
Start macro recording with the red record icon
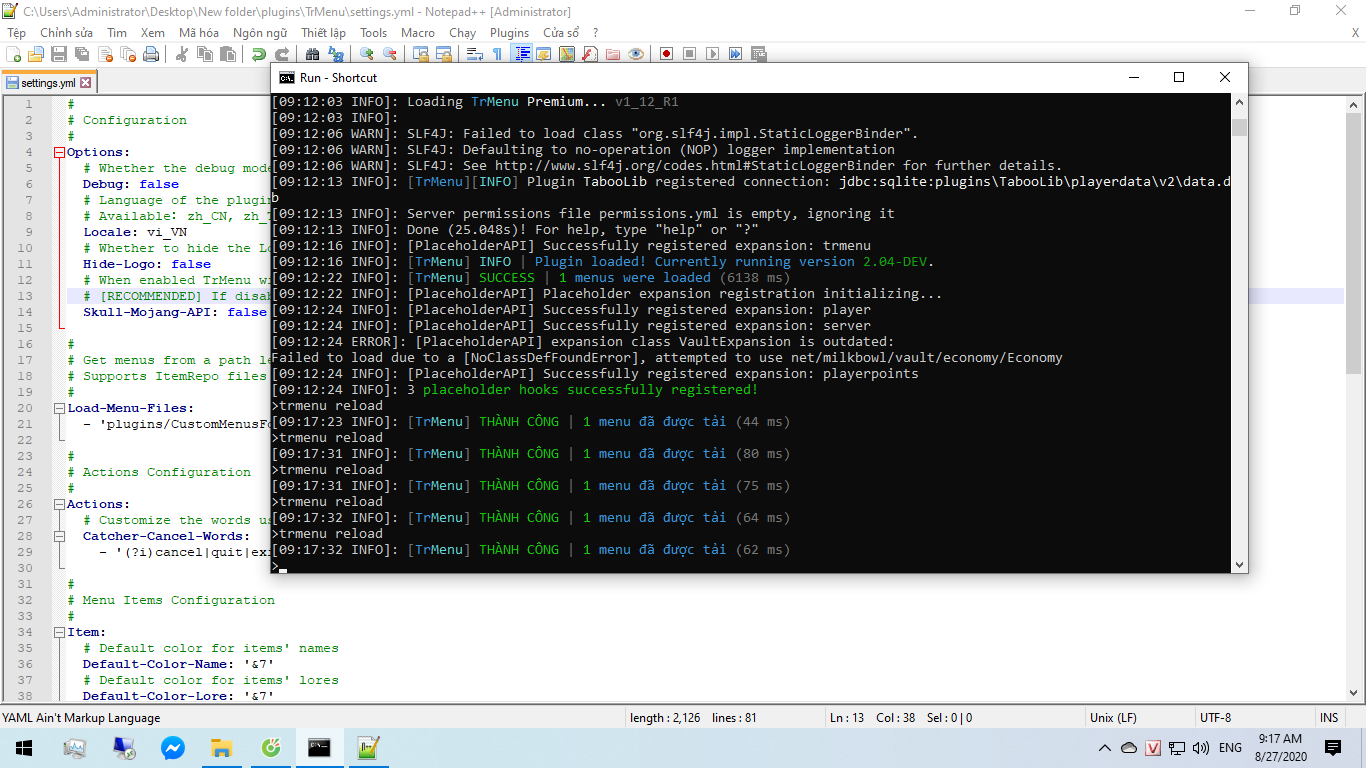tap(665, 54)
